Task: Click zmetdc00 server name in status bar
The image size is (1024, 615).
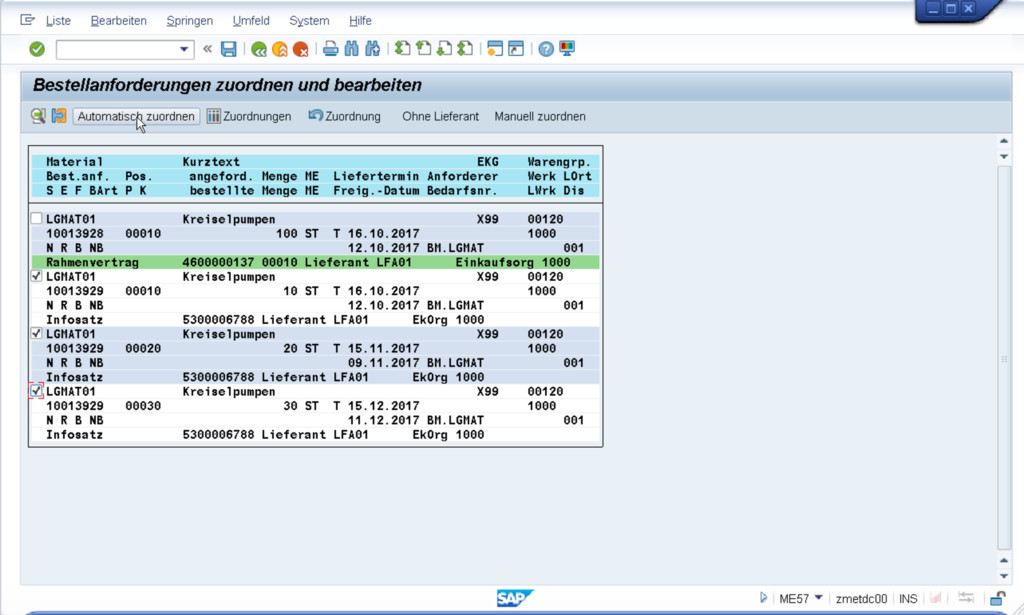Action: pyautogui.click(x=861, y=598)
